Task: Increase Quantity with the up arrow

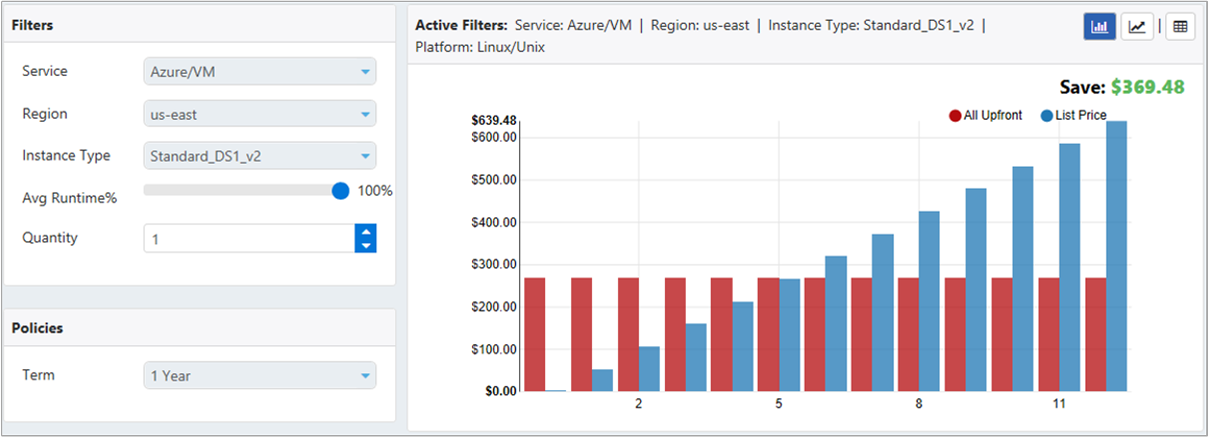Action: click(366, 231)
